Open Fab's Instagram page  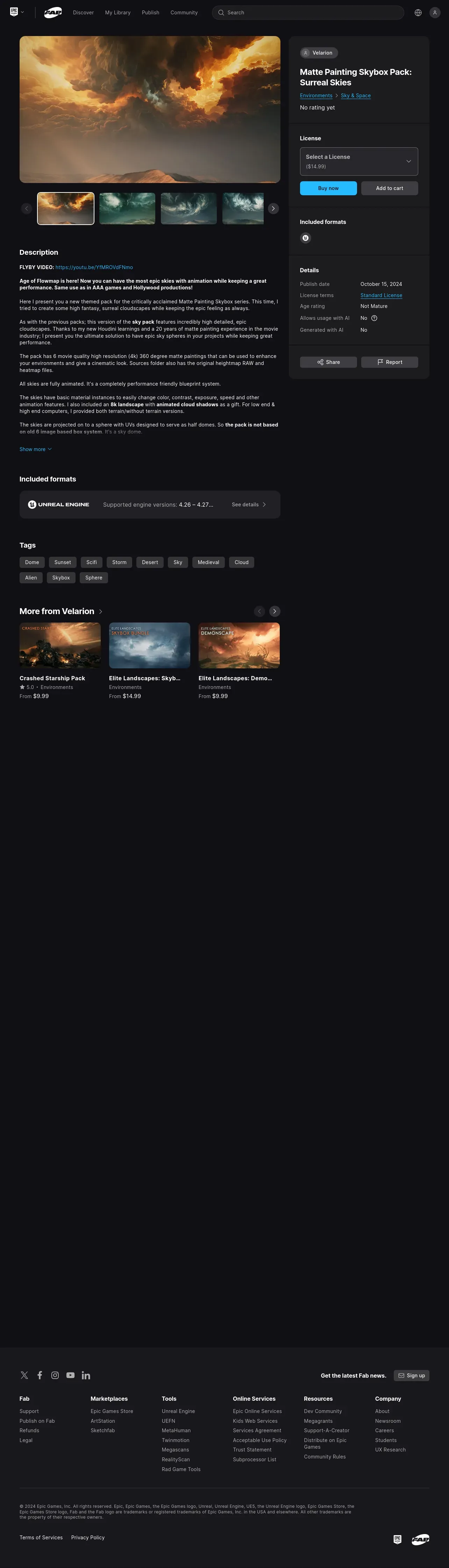(x=55, y=1375)
